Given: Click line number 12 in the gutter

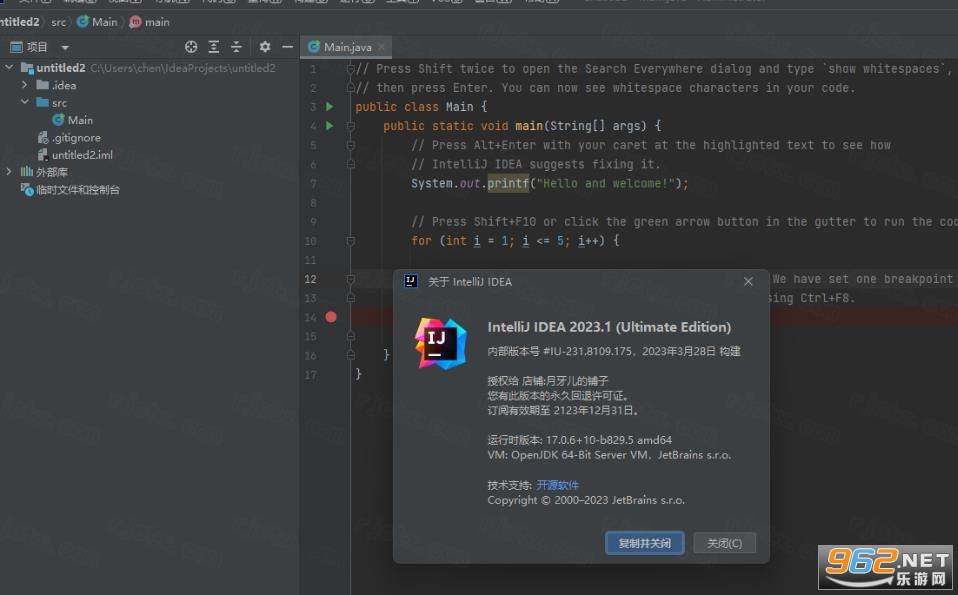Looking at the screenshot, I should (x=310, y=279).
